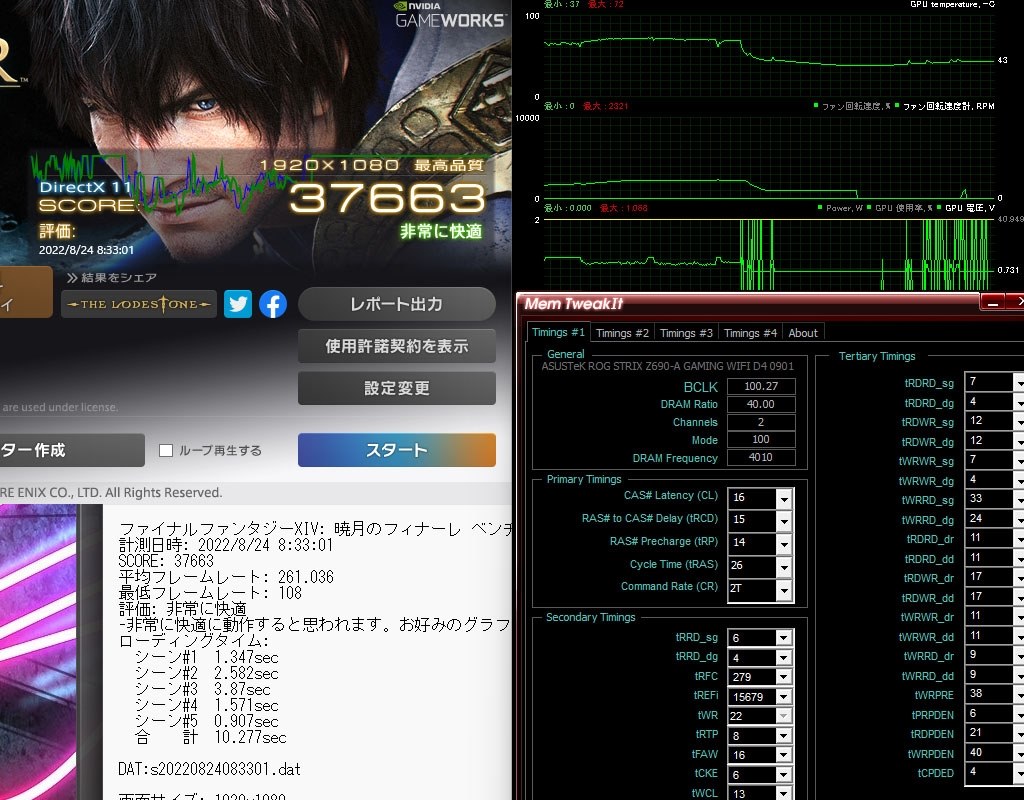
Task: Click the レポート出力 button
Action: (x=396, y=304)
